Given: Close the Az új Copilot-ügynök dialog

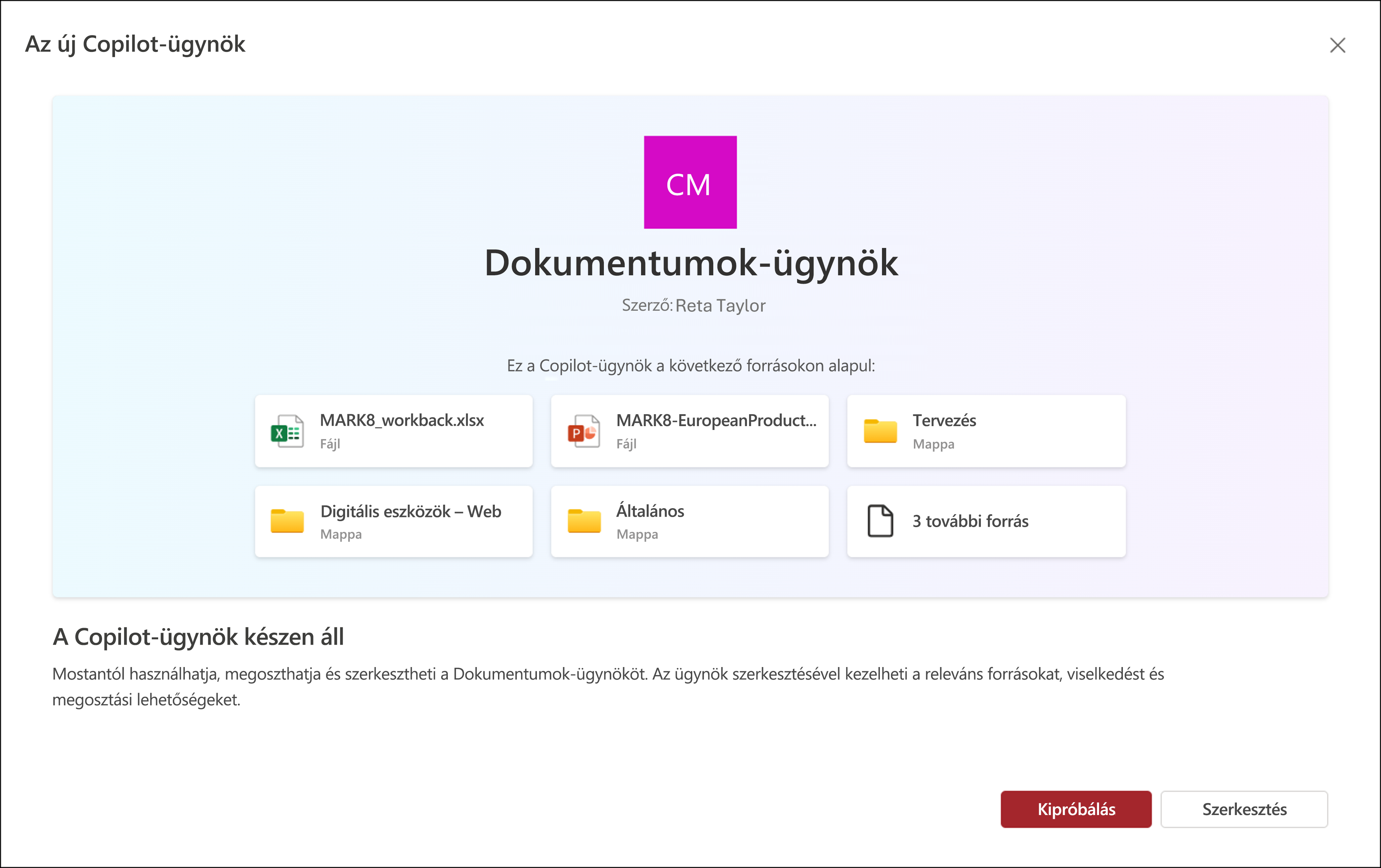Looking at the screenshot, I should (1338, 45).
